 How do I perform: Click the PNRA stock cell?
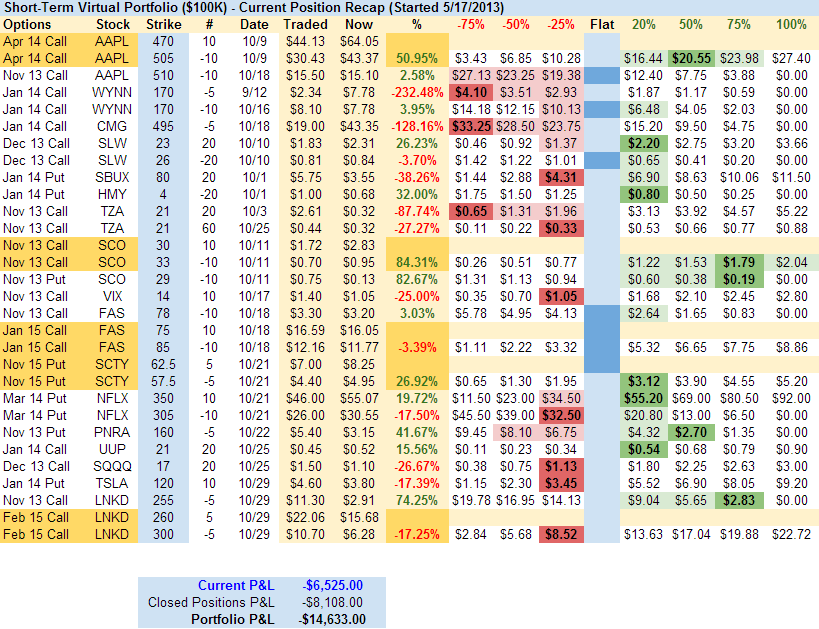[112, 432]
